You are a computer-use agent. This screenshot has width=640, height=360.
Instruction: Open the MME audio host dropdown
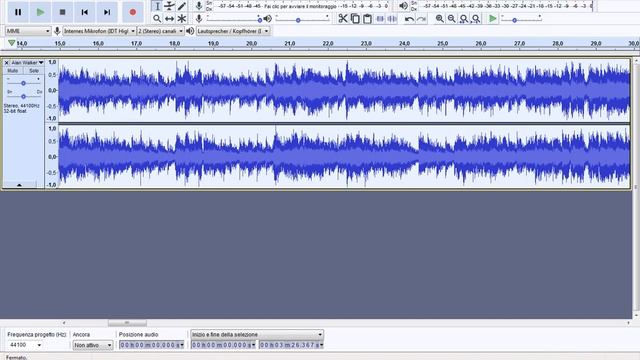(x=28, y=31)
